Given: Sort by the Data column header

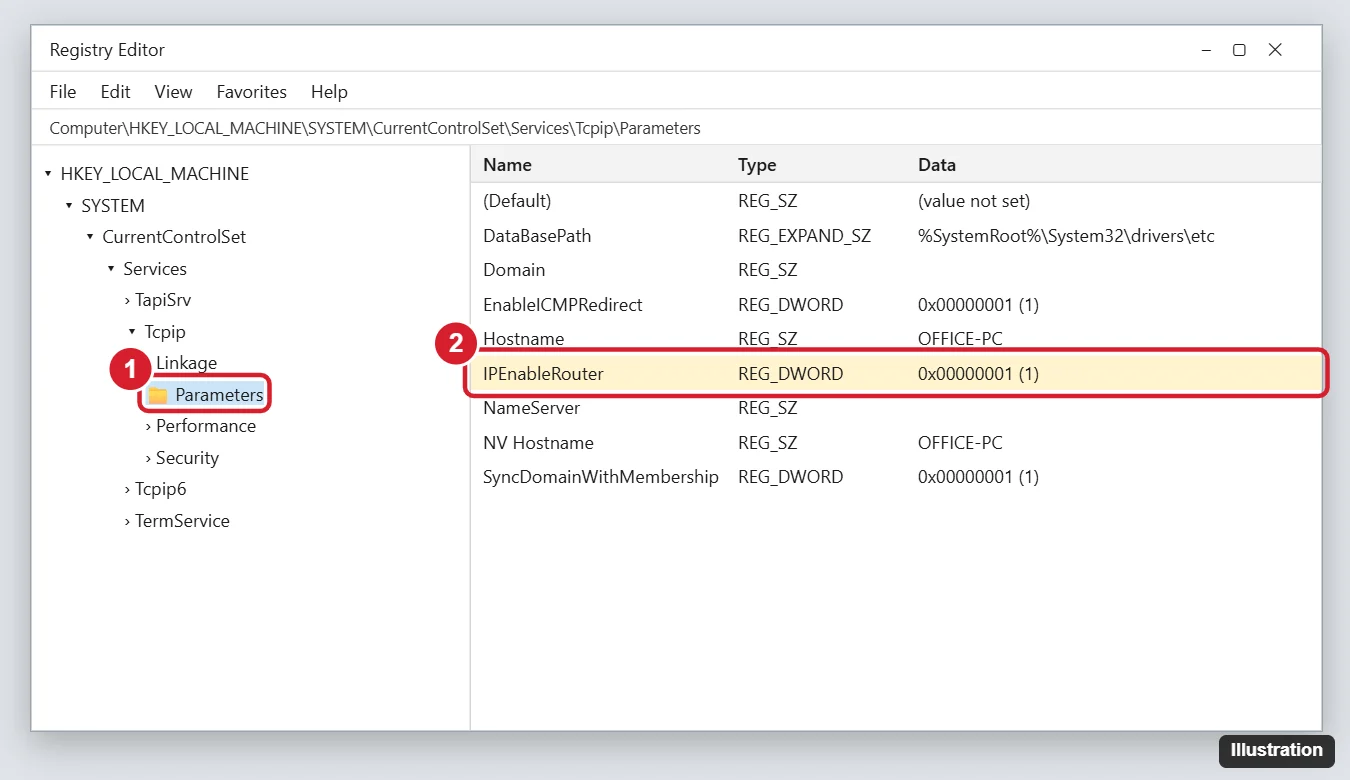Looking at the screenshot, I should (x=937, y=165).
